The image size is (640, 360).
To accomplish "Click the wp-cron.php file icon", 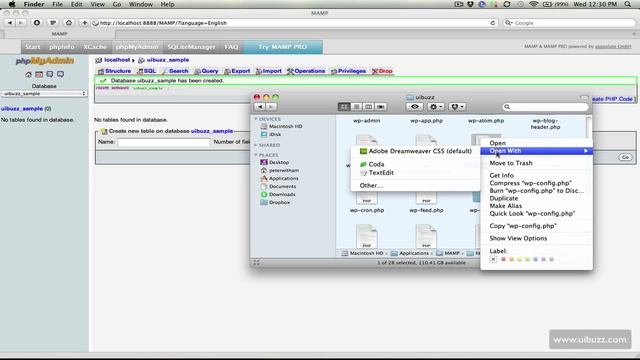I will [367, 199].
